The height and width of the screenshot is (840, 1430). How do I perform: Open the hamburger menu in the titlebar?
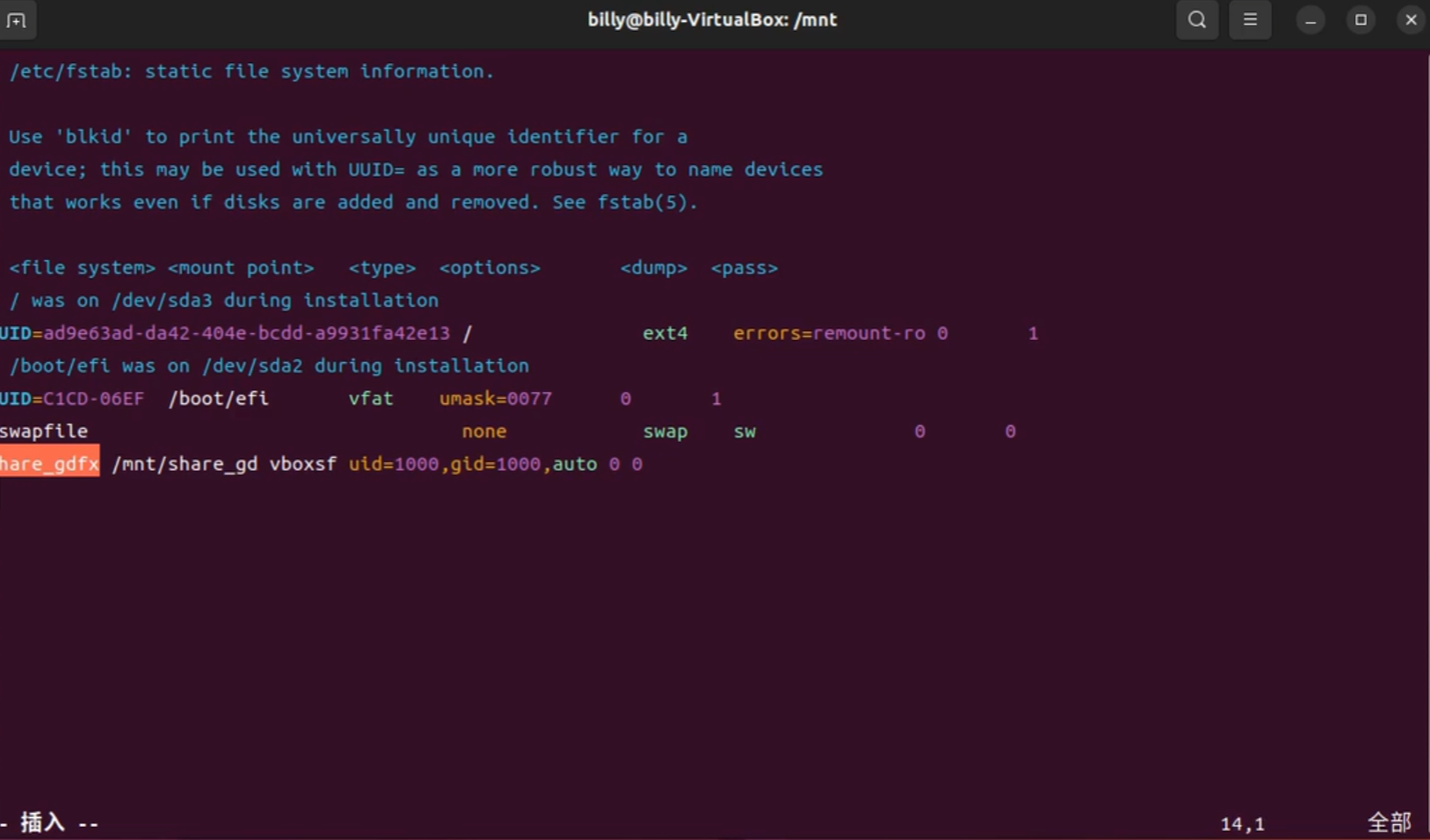pyautogui.click(x=1251, y=19)
